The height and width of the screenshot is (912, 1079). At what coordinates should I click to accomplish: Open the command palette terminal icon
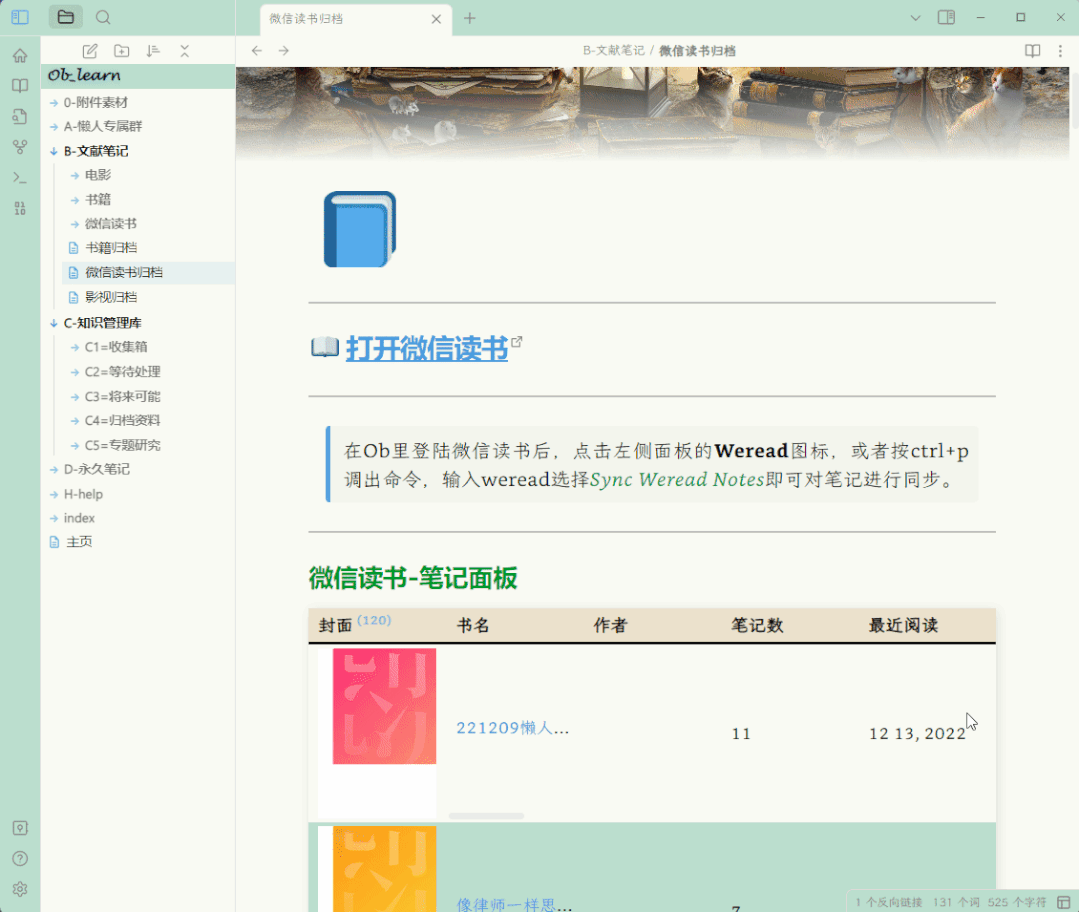[20, 178]
